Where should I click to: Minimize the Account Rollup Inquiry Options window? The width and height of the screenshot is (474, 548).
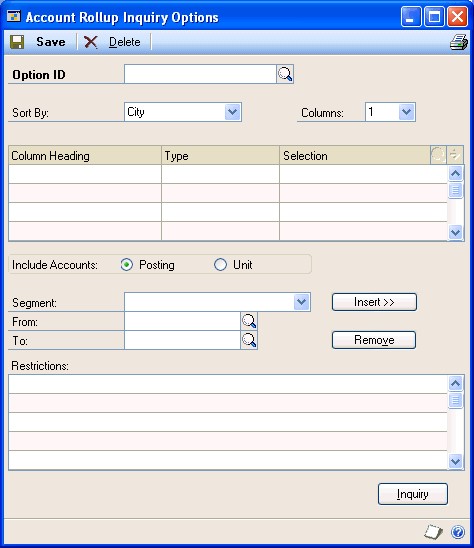pos(411,17)
